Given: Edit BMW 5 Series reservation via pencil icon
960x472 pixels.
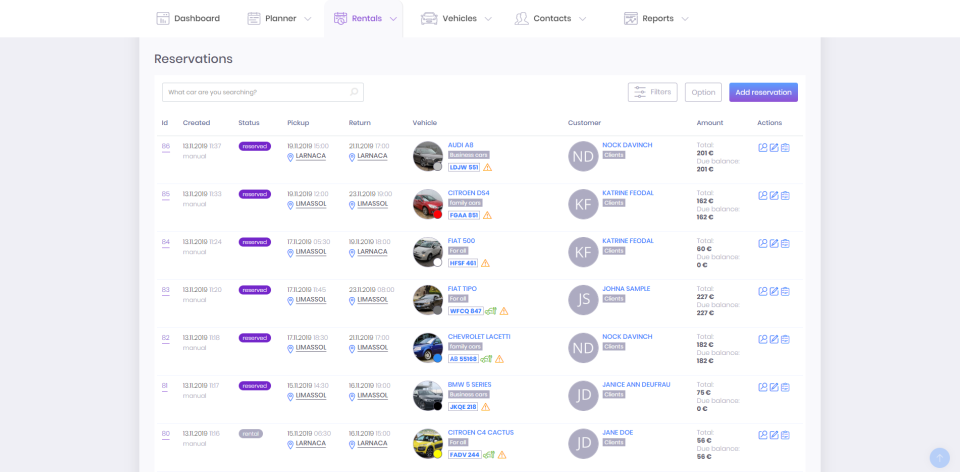Looking at the screenshot, I should coord(774,387).
